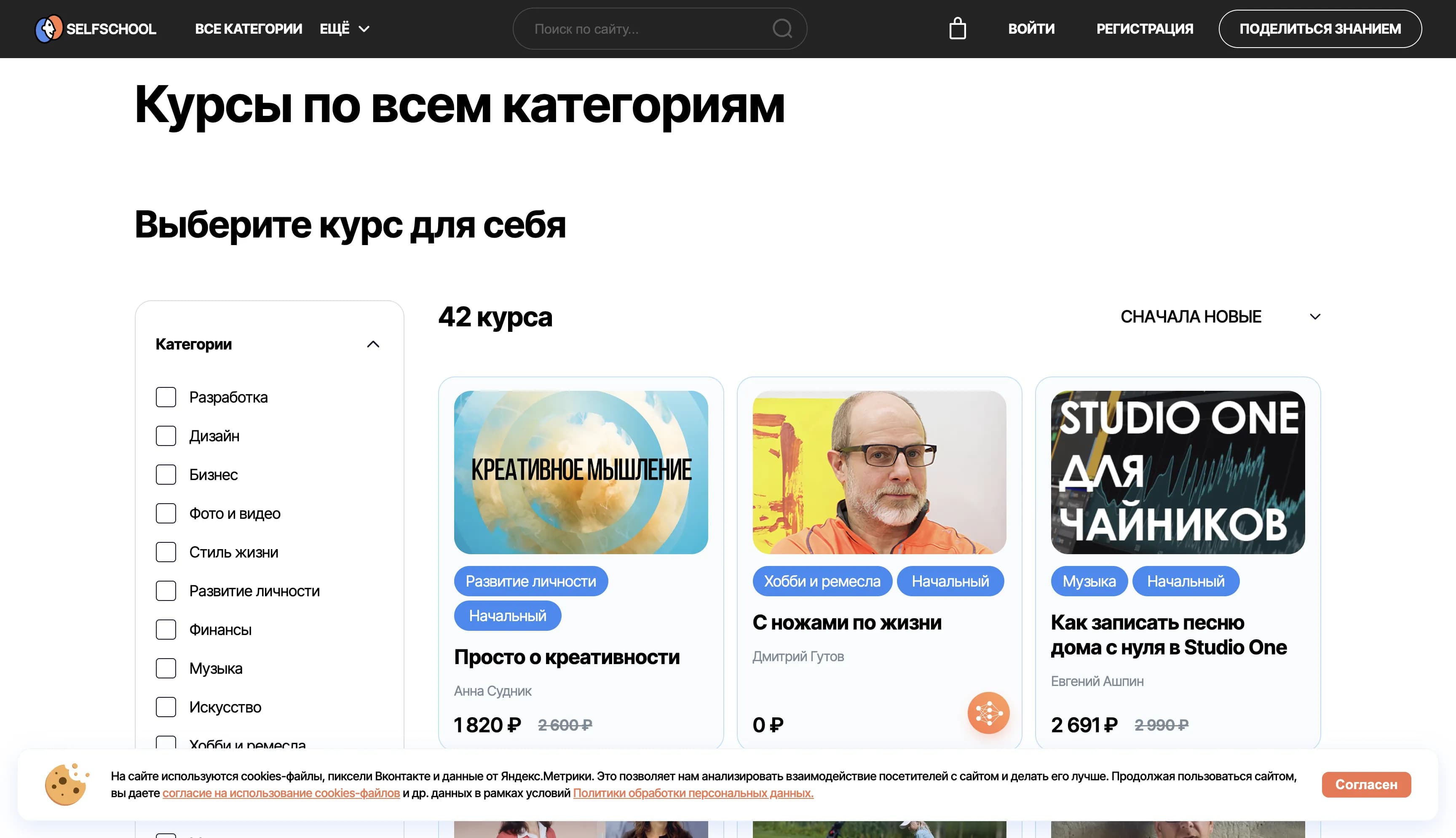Collapse the Категории filter panel
This screenshot has height=838, width=1456.
pyautogui.click(x=374, y=344)
